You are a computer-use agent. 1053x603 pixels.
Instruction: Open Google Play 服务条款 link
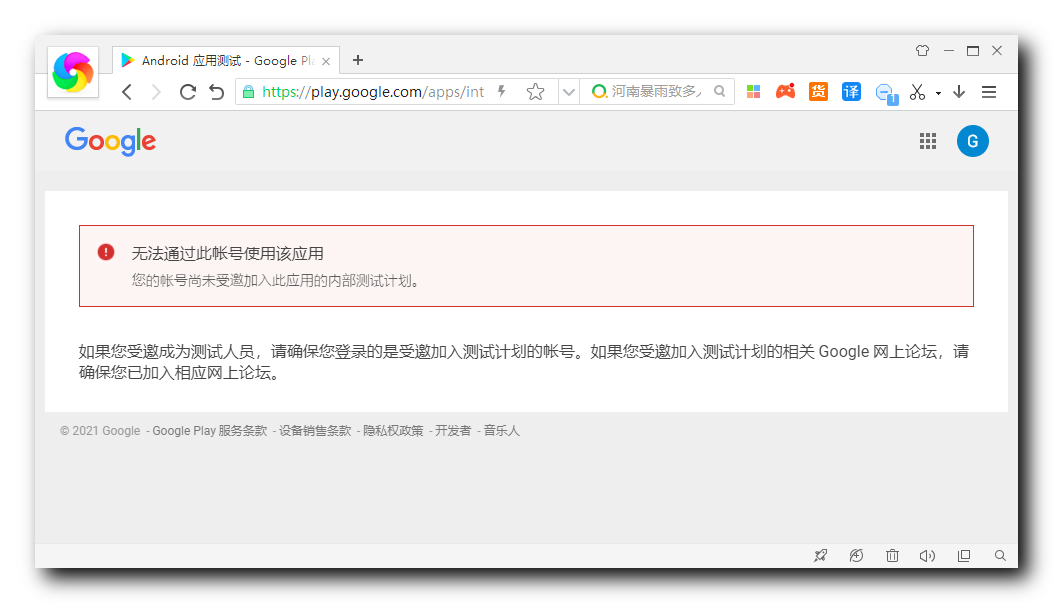tap(210, 430)
